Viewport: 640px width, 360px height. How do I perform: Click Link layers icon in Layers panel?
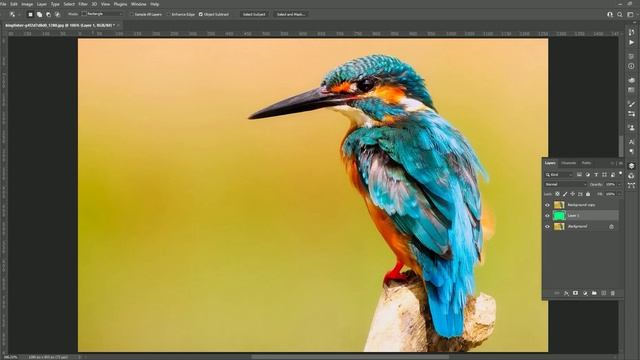pyautogui.click(x=557, y=293)
